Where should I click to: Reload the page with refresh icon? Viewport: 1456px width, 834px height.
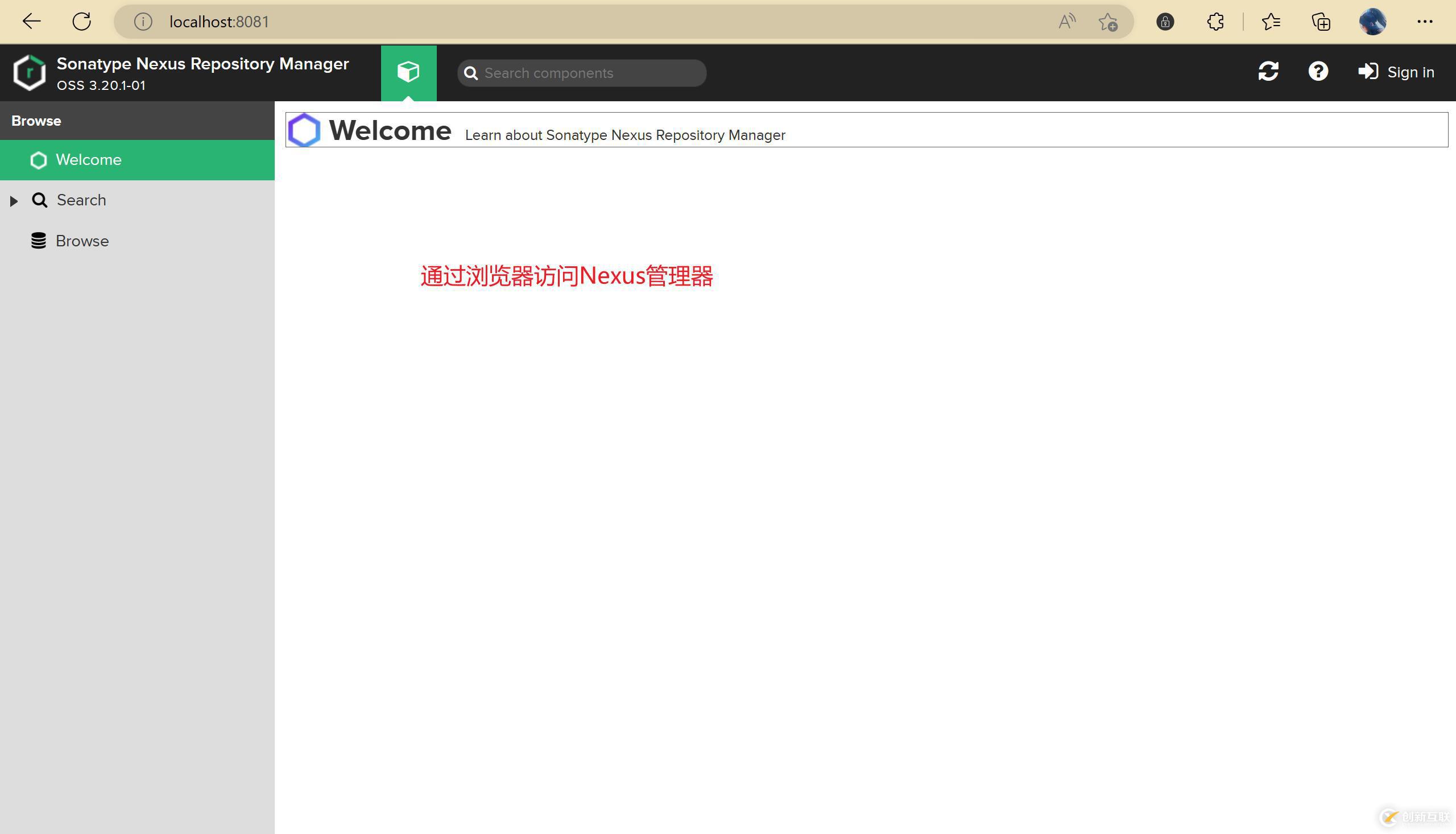pos(82,22)
